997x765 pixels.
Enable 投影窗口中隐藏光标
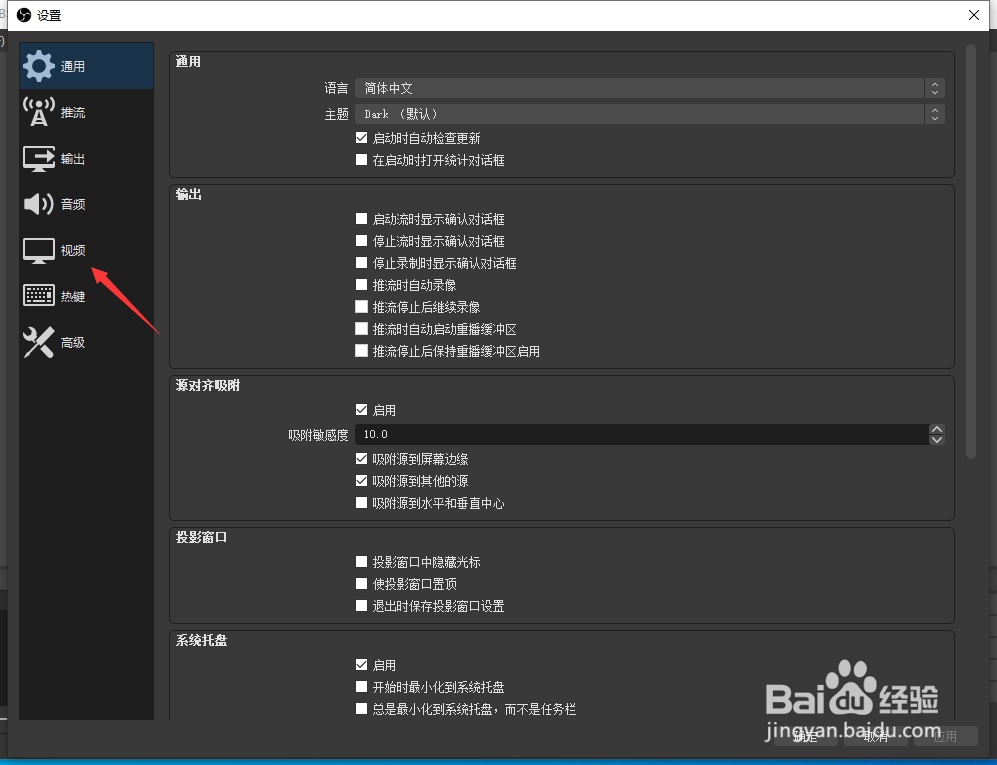pos(361,562)
